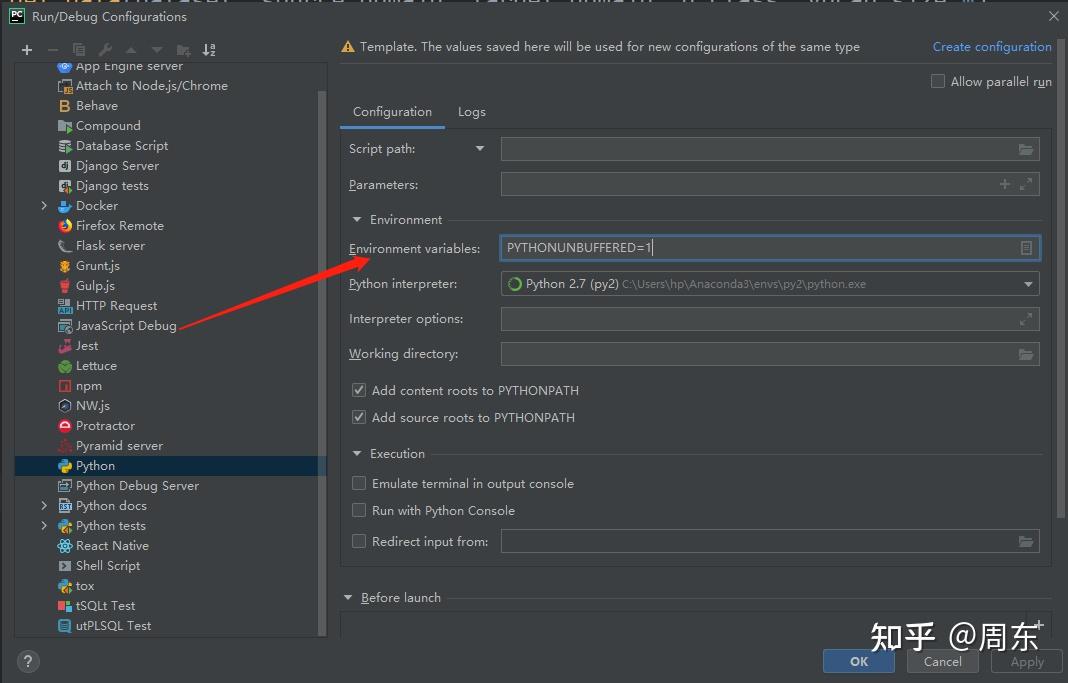Browse for script path folder icon
Image resolution: width=1068 pixels, height=683 pixels.
[1025, 149]
